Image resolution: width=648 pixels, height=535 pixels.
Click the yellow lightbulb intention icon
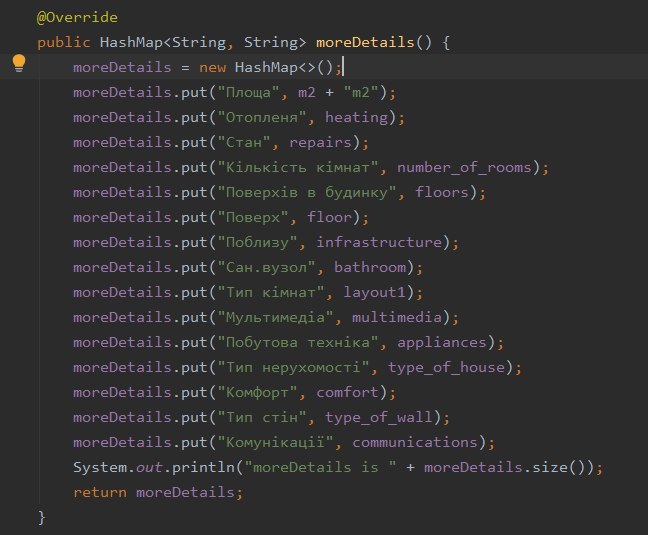pyautogui.click(x=19, y=63)
